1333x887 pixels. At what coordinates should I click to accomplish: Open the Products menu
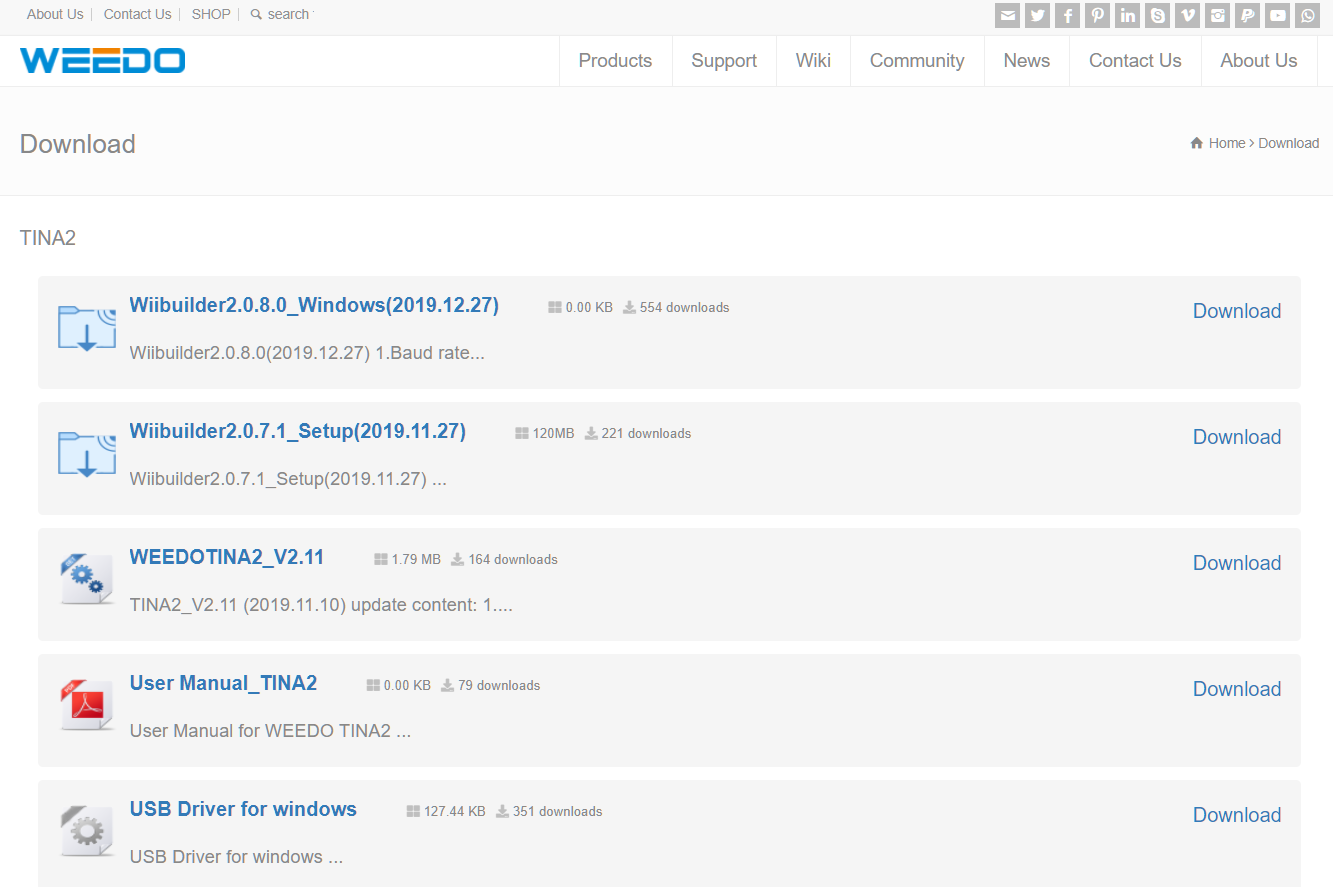pos(615,61)
